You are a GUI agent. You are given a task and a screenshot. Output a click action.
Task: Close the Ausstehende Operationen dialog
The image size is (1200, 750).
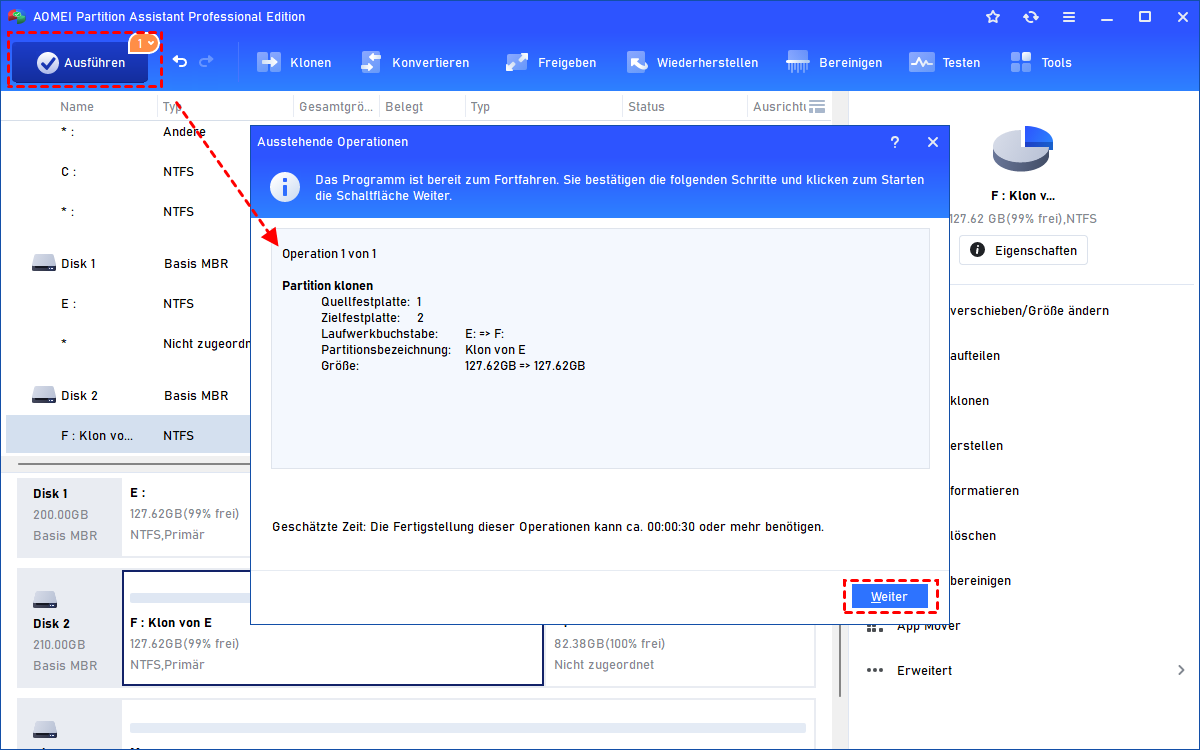933,142
